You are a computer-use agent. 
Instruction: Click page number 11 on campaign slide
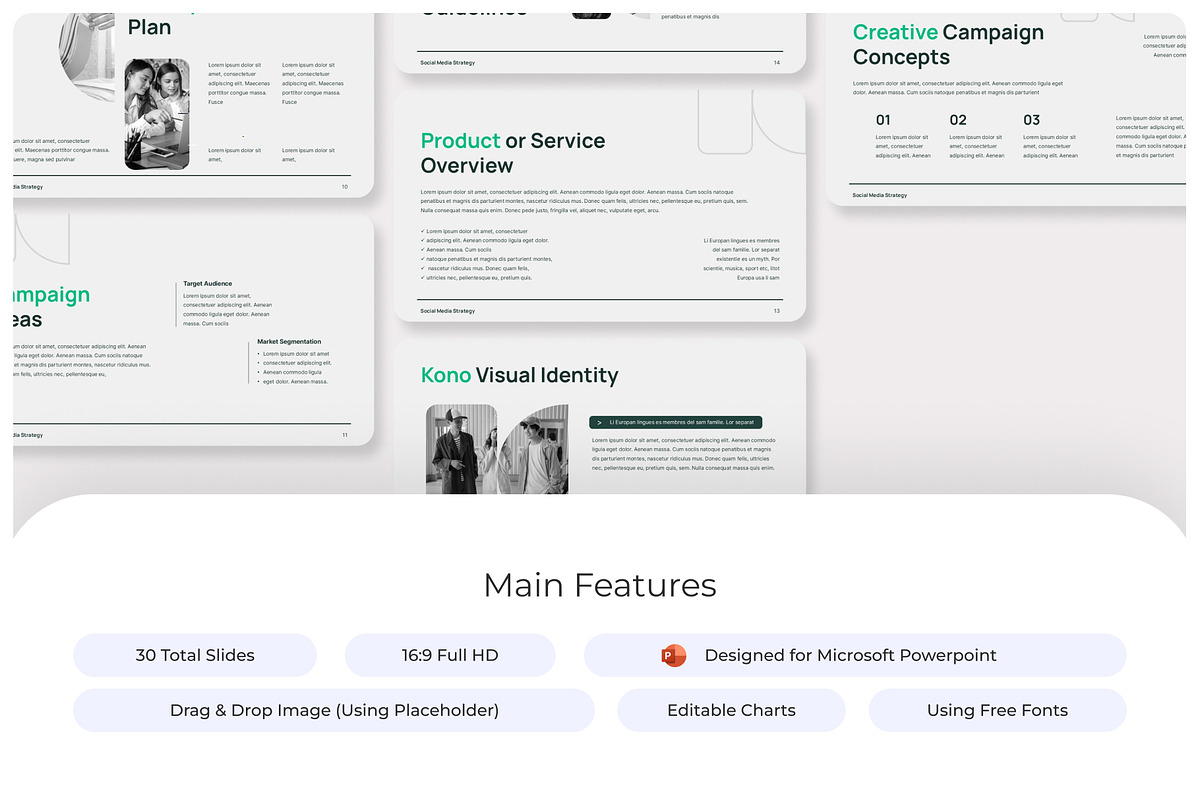pyautogui.click(x=345, y=435)
